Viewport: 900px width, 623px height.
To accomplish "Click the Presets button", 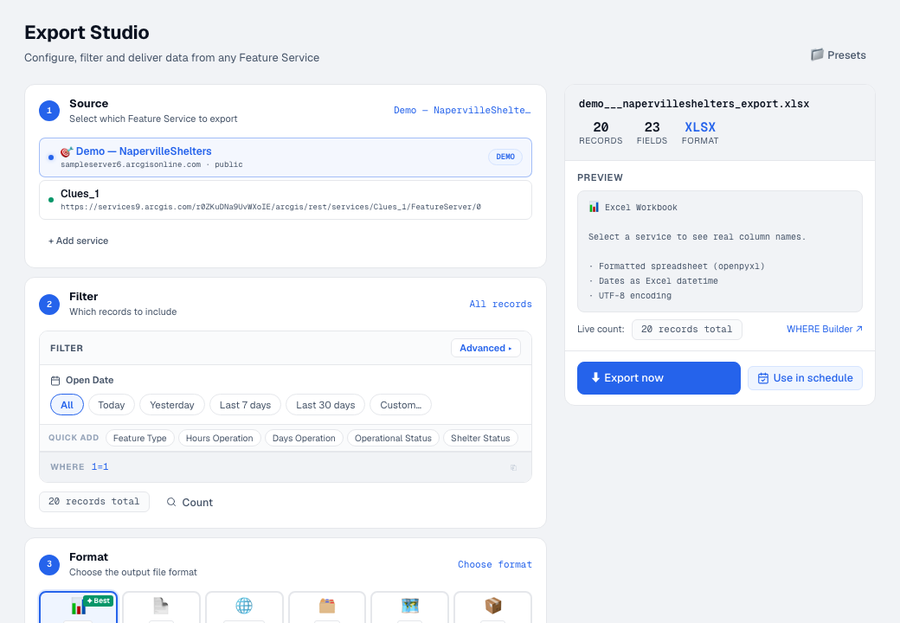I will pyautogui.click(x=838, y=55).
